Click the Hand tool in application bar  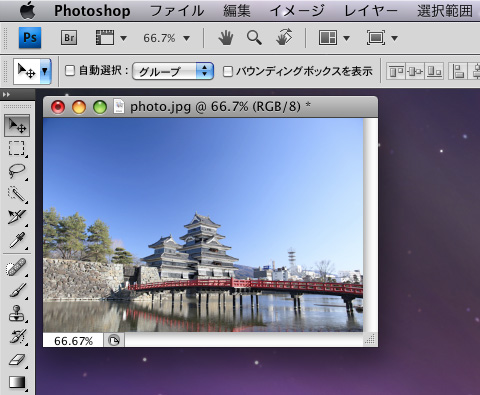pos(226,38)
